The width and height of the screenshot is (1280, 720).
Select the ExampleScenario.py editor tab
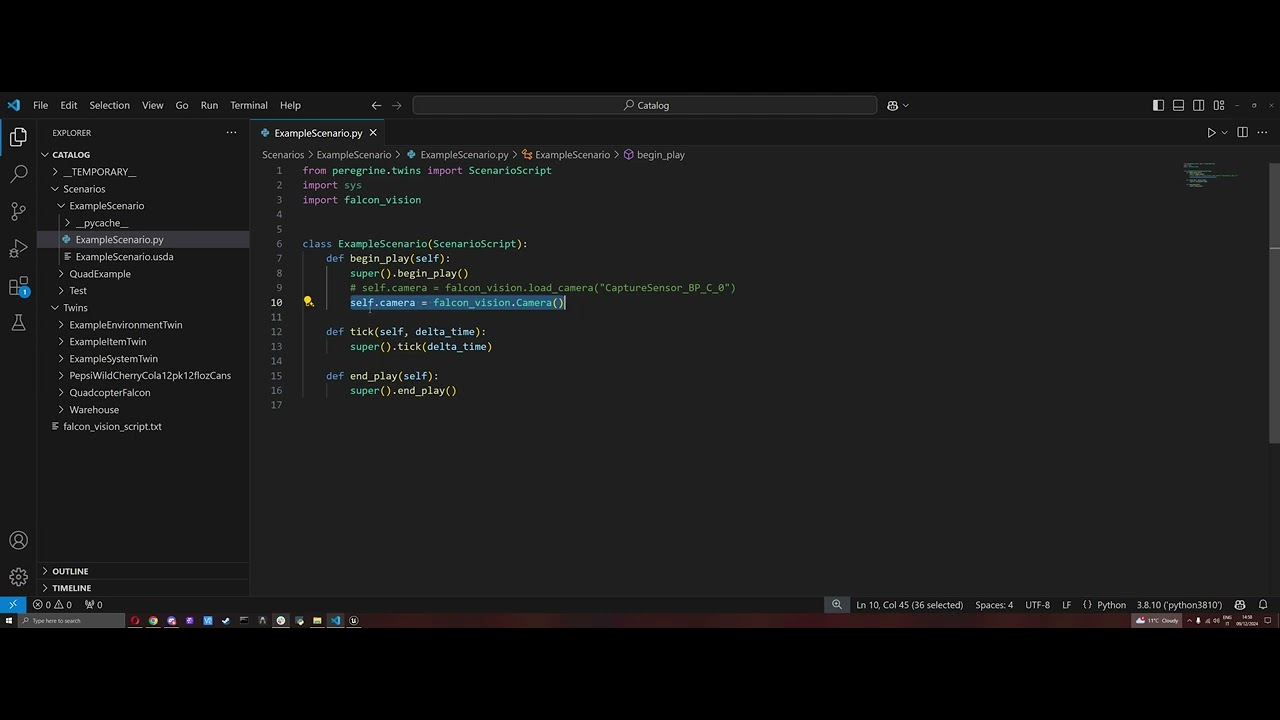pos(318,132)
